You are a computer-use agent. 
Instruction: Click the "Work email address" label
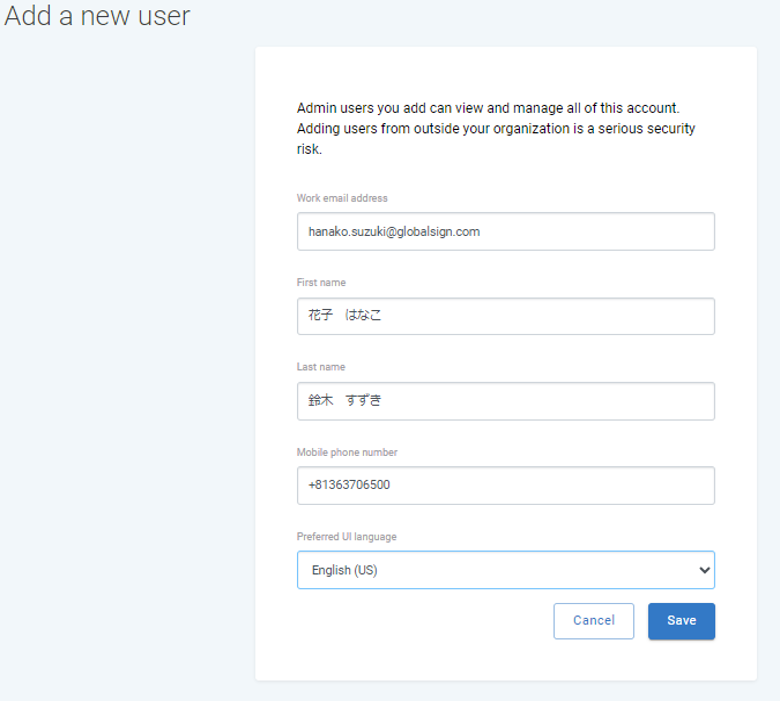click(342, 198)
